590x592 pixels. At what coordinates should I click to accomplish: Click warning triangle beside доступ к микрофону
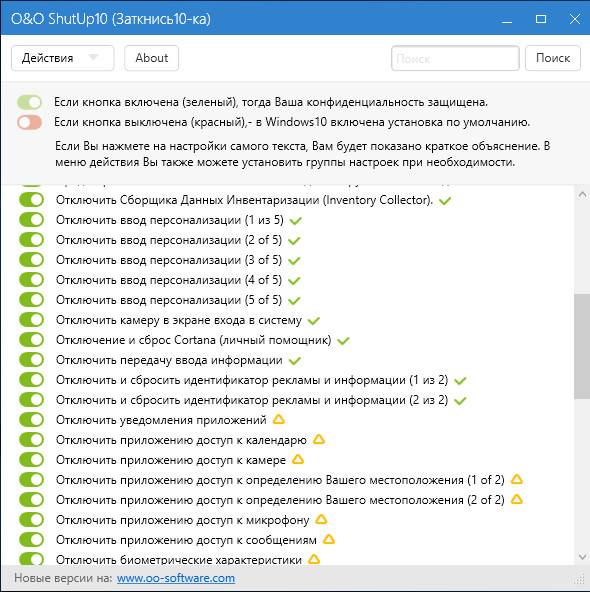click(x=321, y=519)
